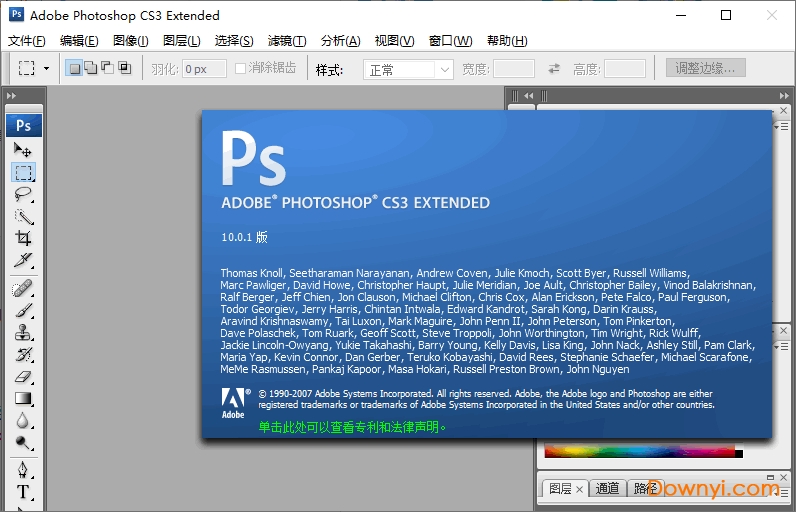The width and height of the screenshot is (796, 512).
Task: Collapse right panel dock to icons
Action: coord(784,95)
